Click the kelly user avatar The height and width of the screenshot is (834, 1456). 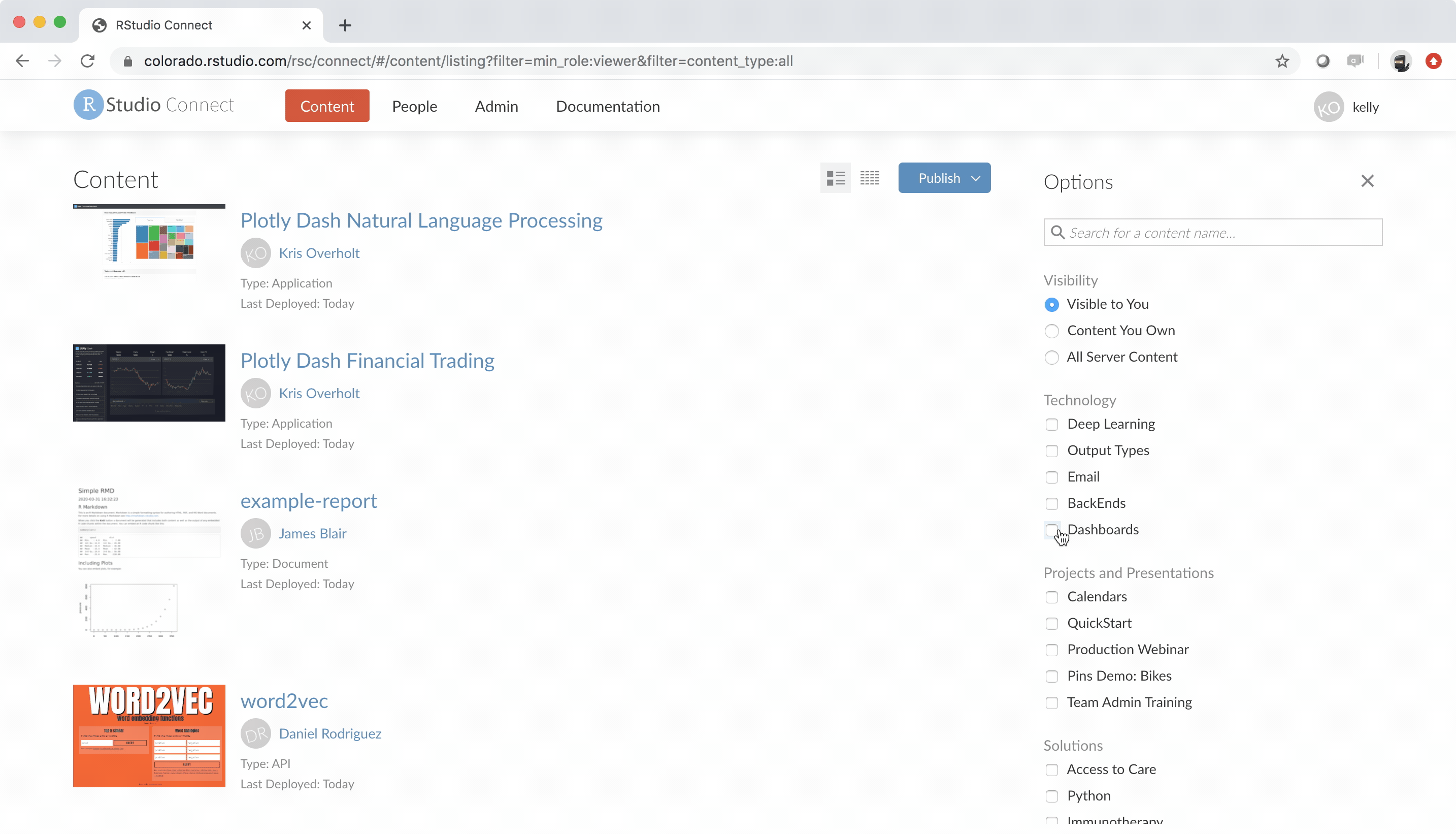(1329, 107)
